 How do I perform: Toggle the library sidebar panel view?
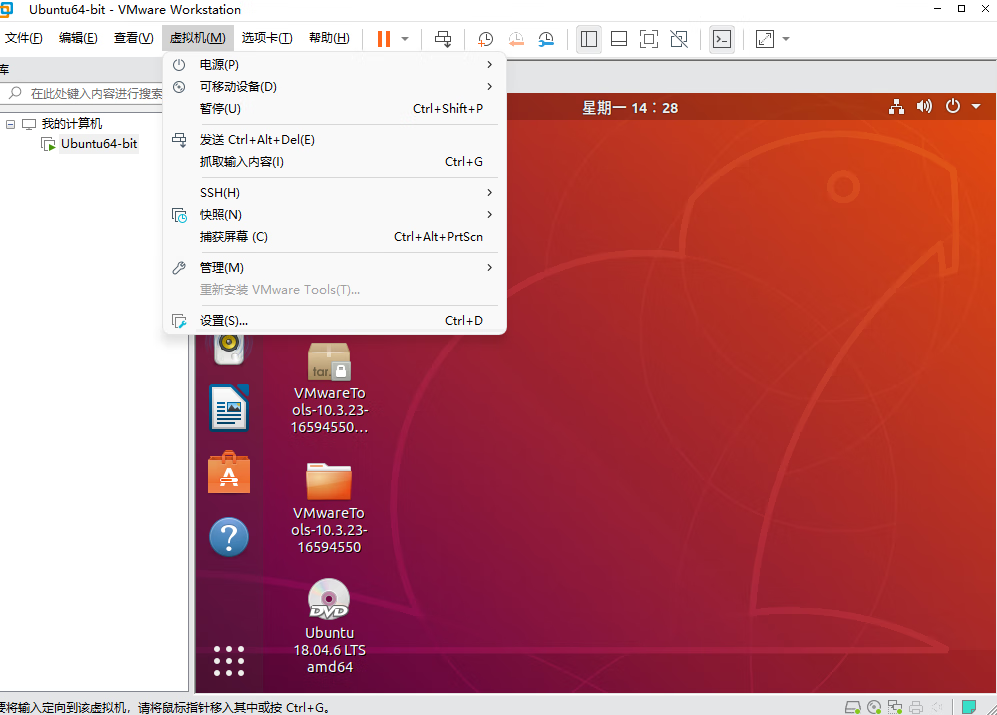(x=589, y=39)
